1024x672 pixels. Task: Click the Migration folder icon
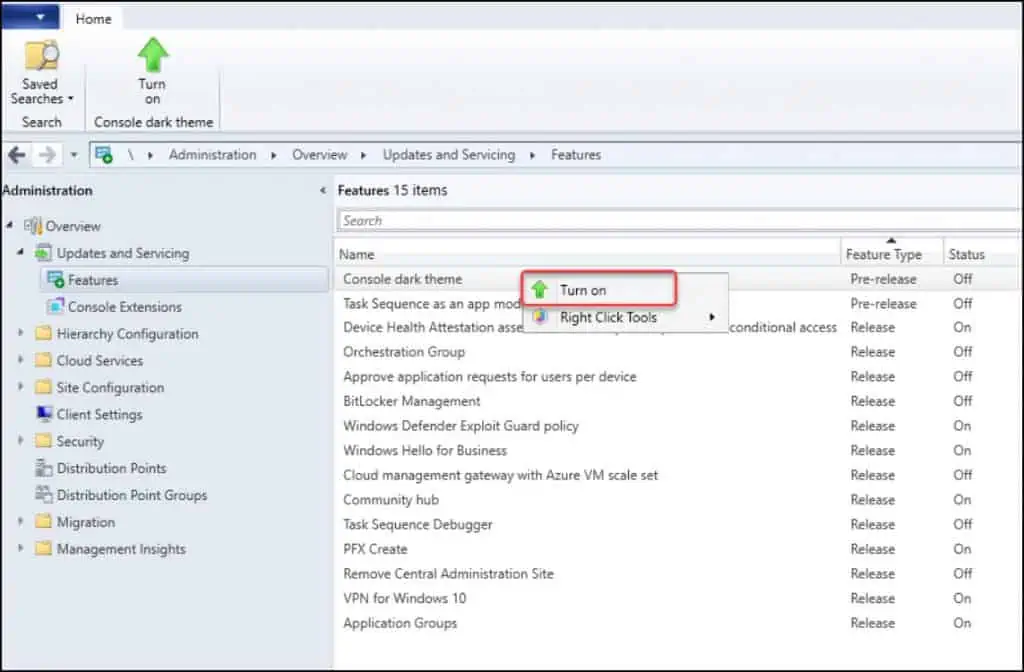coord(43,521)
